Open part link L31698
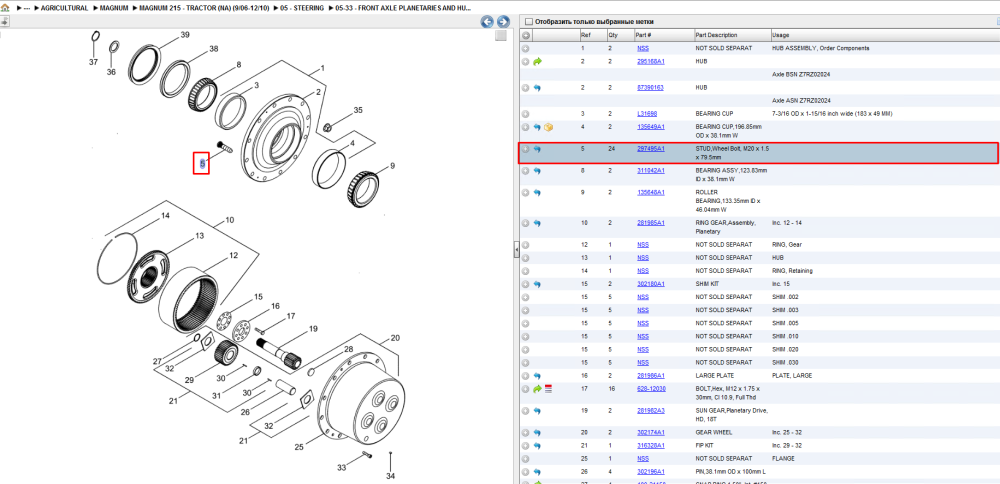This screenshot has height=484, width=1000. pos(647,114)
